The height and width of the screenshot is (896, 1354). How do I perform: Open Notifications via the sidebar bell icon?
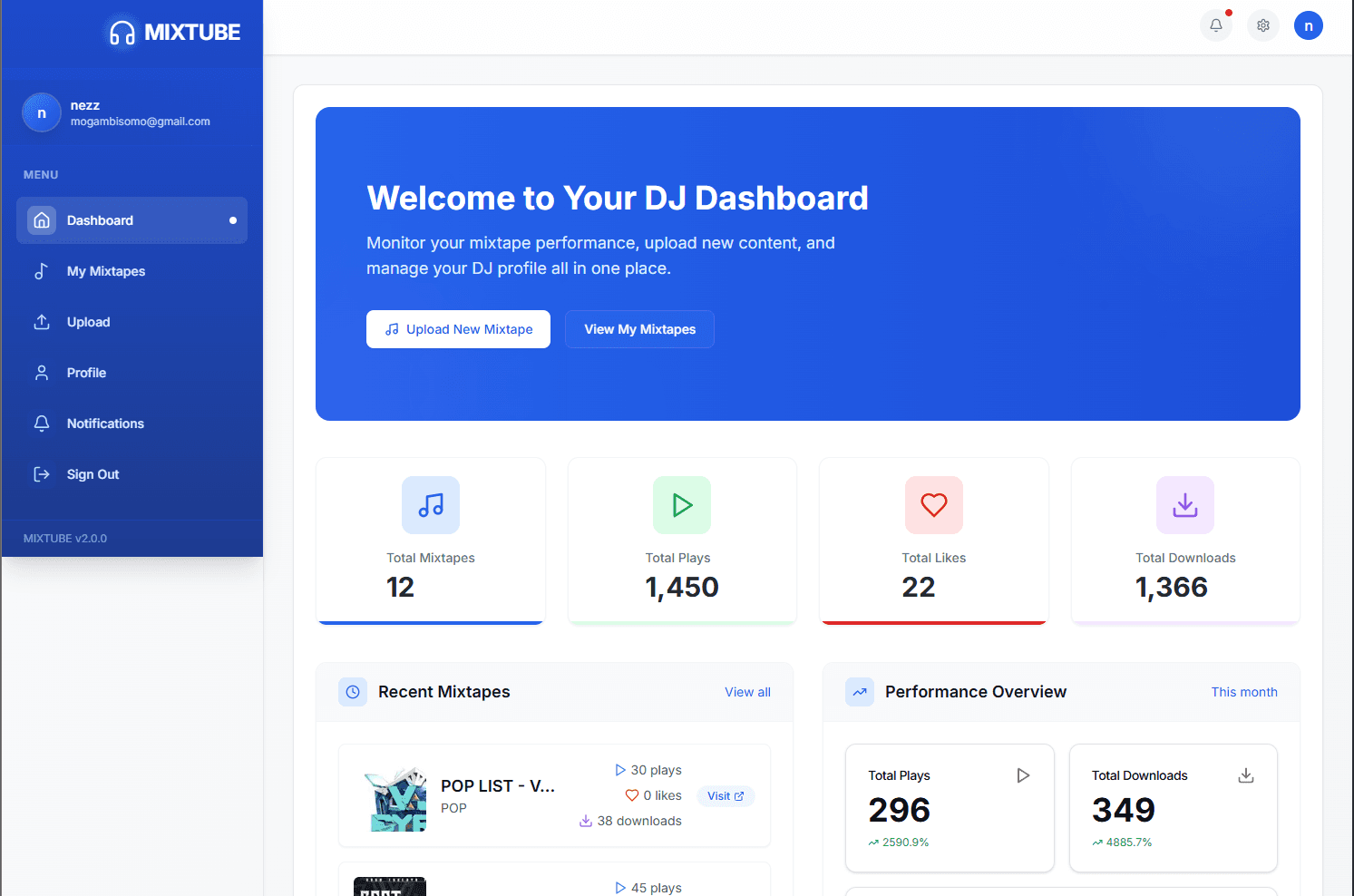pyautogui.click(x=42, y=423)
